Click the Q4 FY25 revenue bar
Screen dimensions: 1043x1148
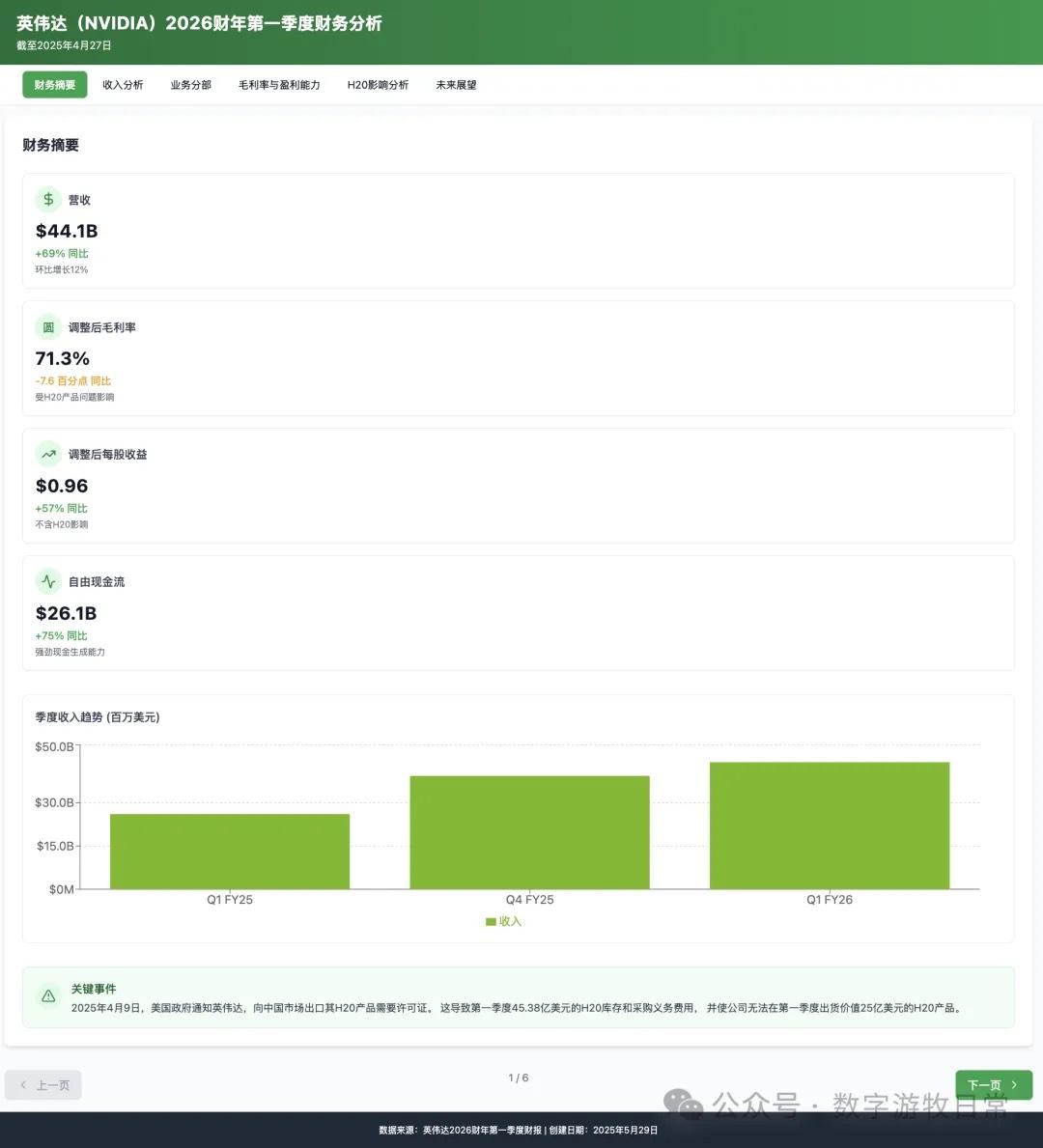pyautogui.click(x=529, y=832)
